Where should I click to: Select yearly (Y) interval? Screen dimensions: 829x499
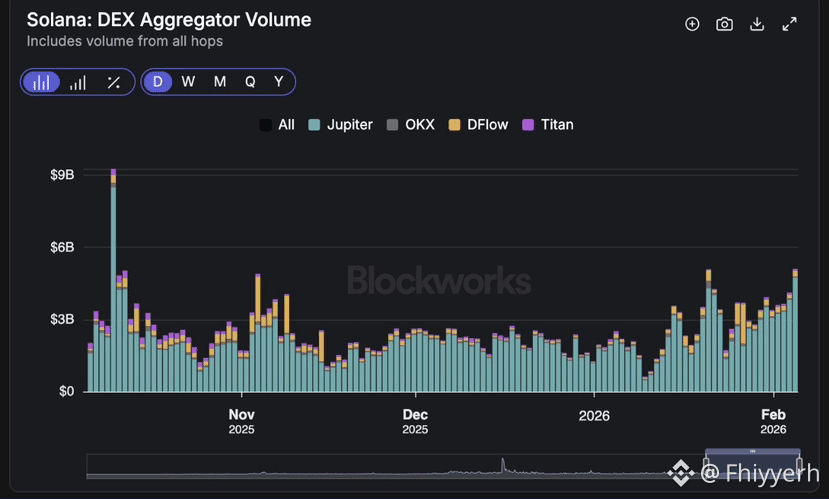tap(279, 82)
